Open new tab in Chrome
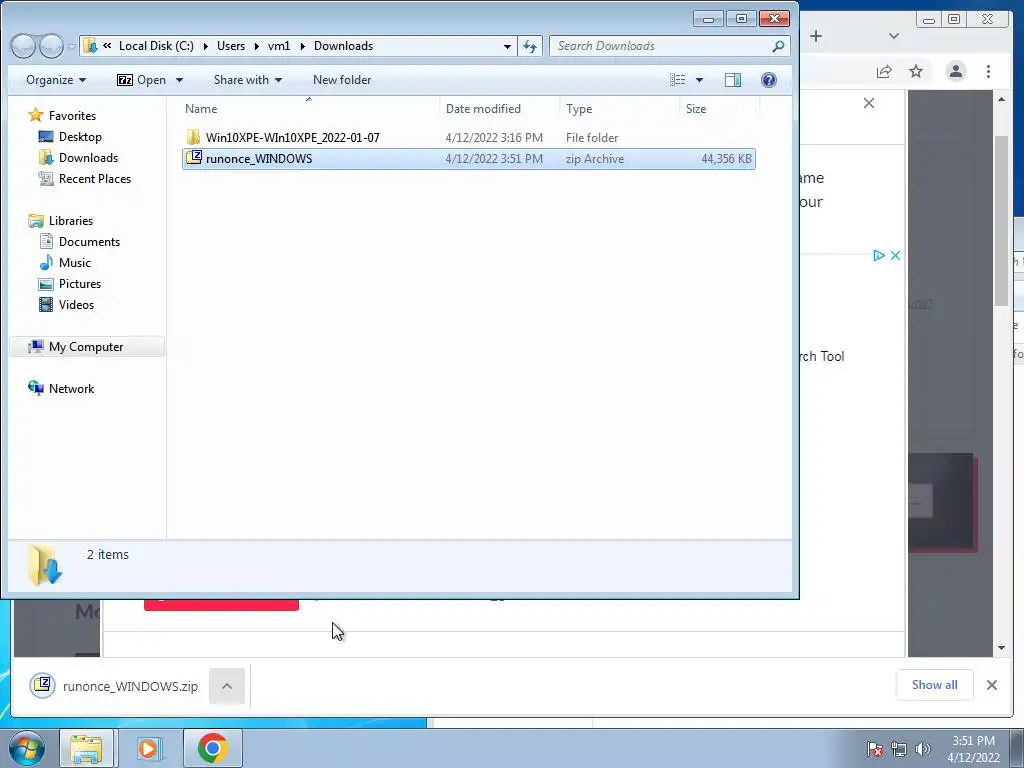The height and width of the screenshot is (768, 1024). [816, 36]
